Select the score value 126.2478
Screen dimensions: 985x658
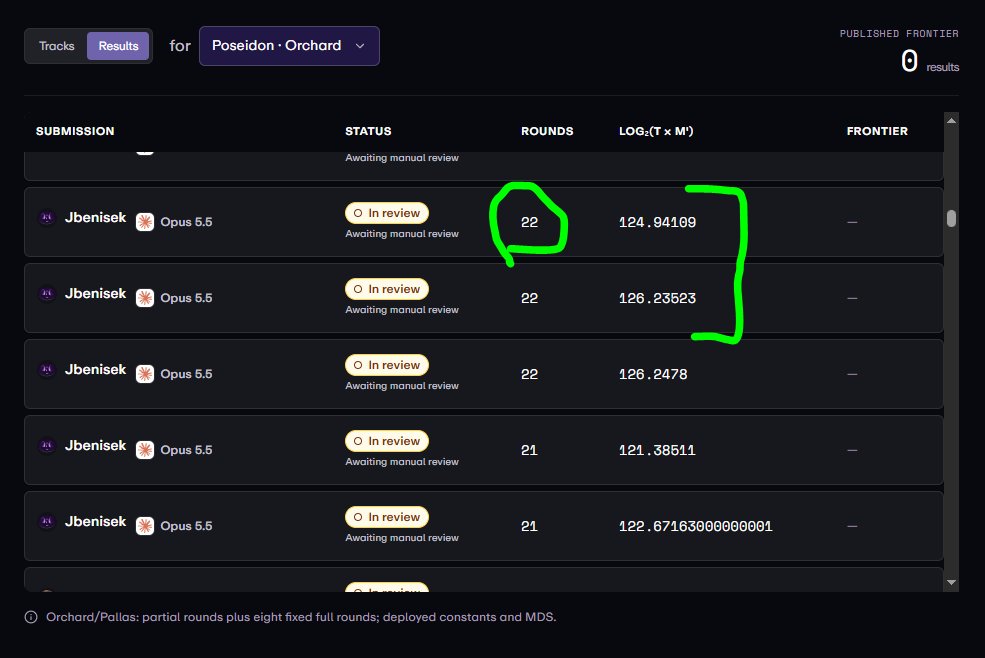653,374
